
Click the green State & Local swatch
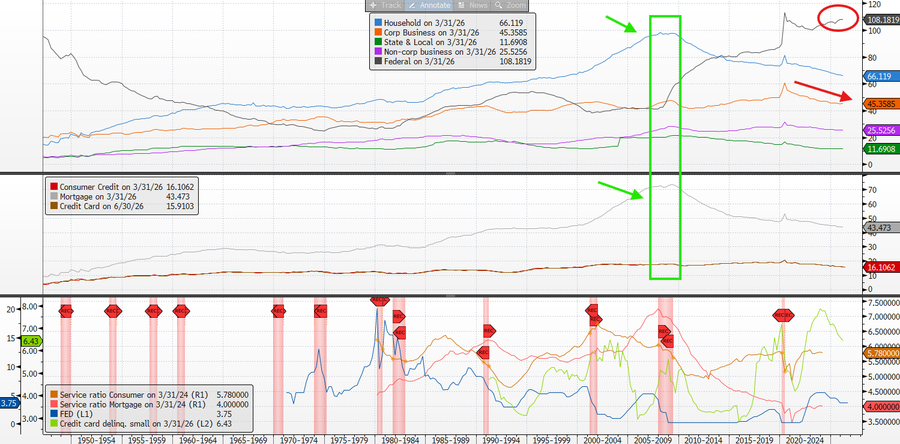378,41
